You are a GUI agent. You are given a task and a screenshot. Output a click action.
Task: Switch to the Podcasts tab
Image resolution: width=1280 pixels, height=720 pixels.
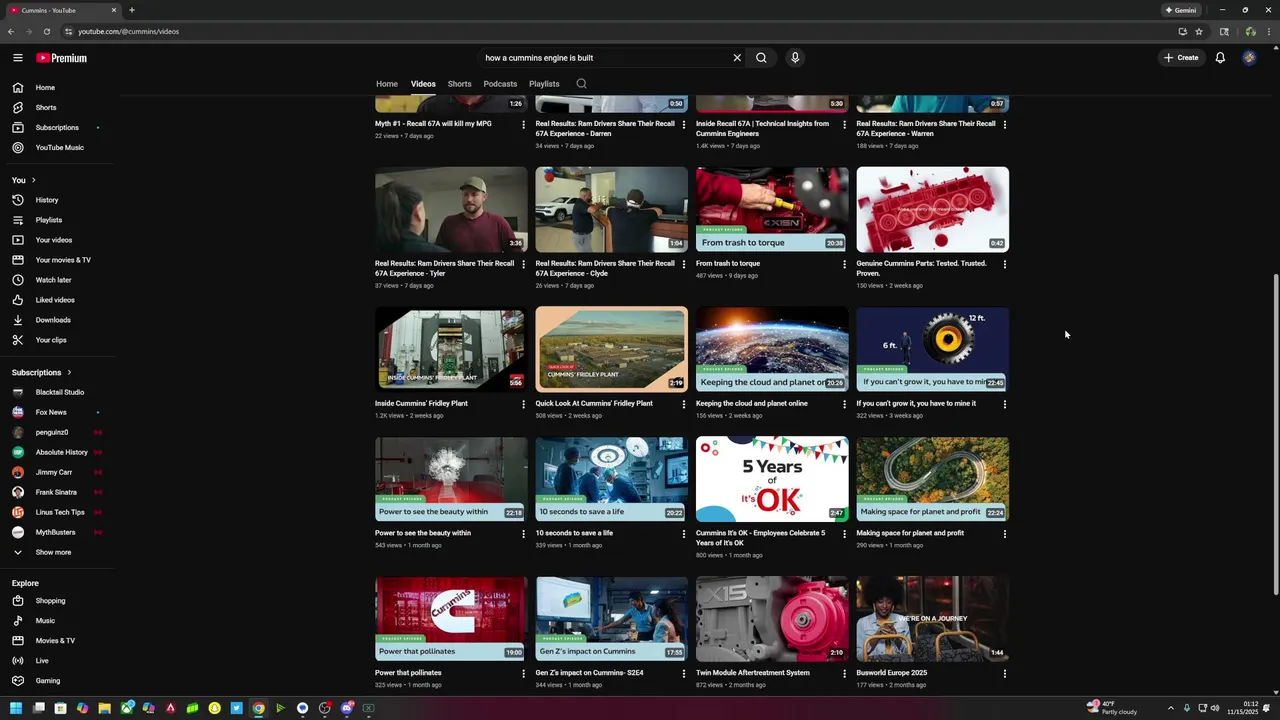coord(500,84)
